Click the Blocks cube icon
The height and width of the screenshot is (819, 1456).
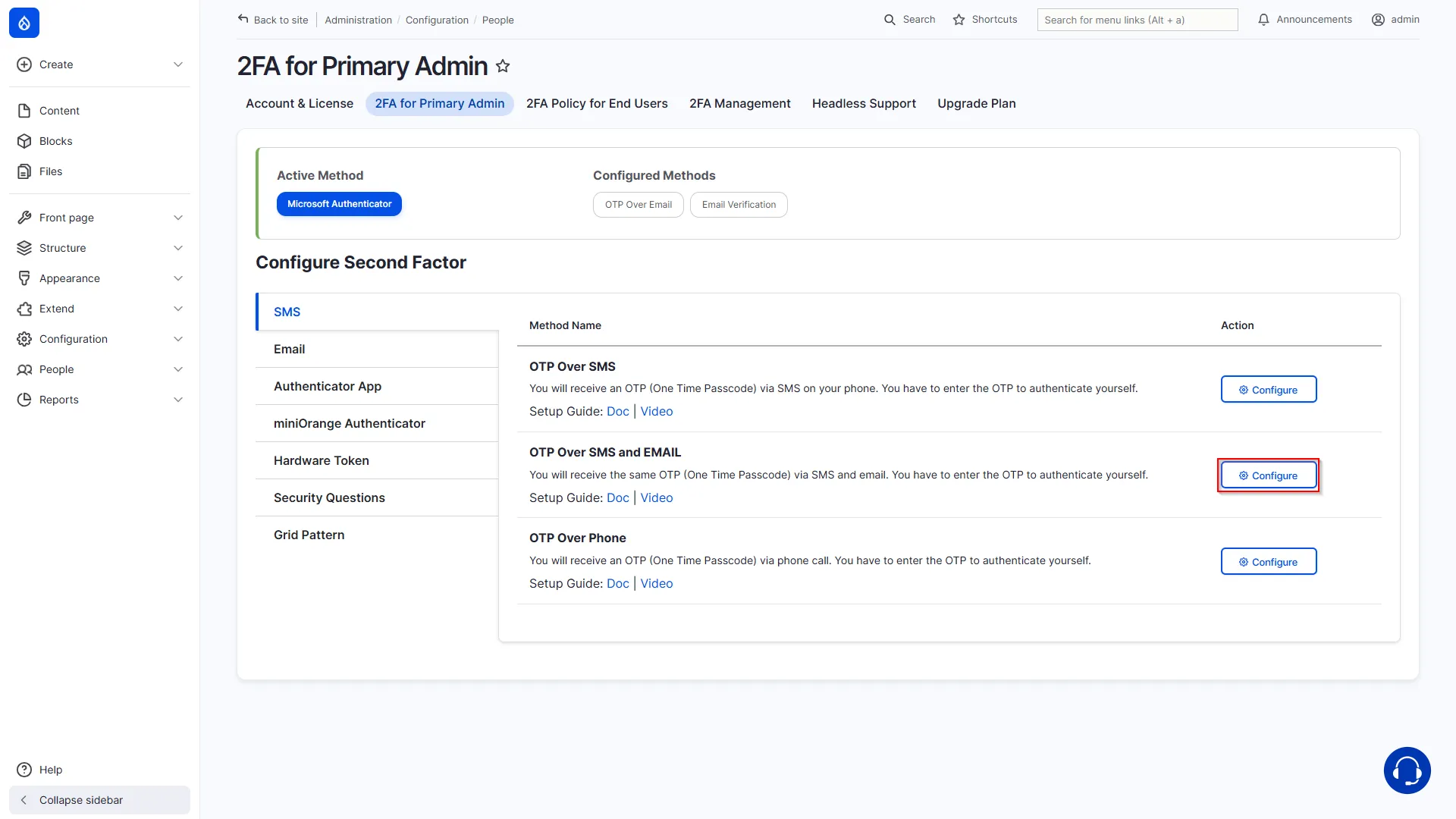point(24,141)
